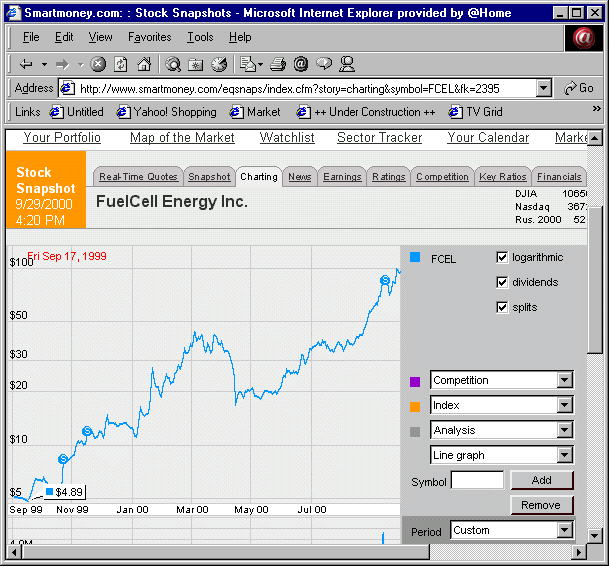
Task: Open the Back history dropdown arrow
Action: (44, 64)
